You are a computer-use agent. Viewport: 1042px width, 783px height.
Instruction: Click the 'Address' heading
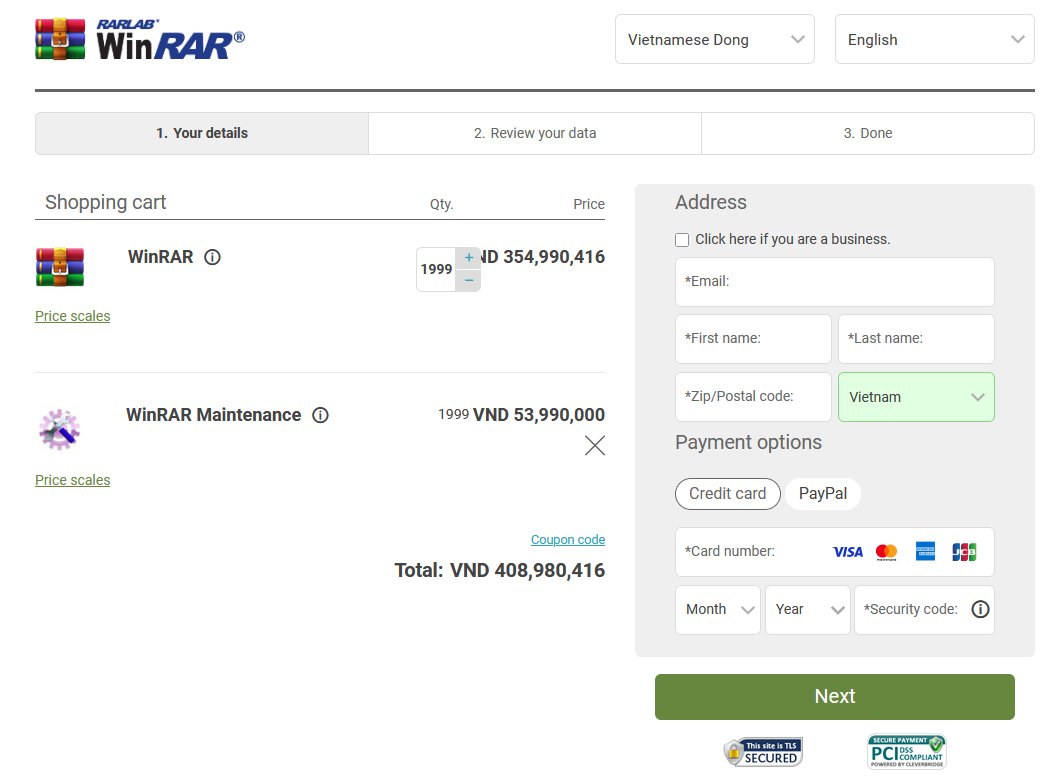click(x=710, y=203)
